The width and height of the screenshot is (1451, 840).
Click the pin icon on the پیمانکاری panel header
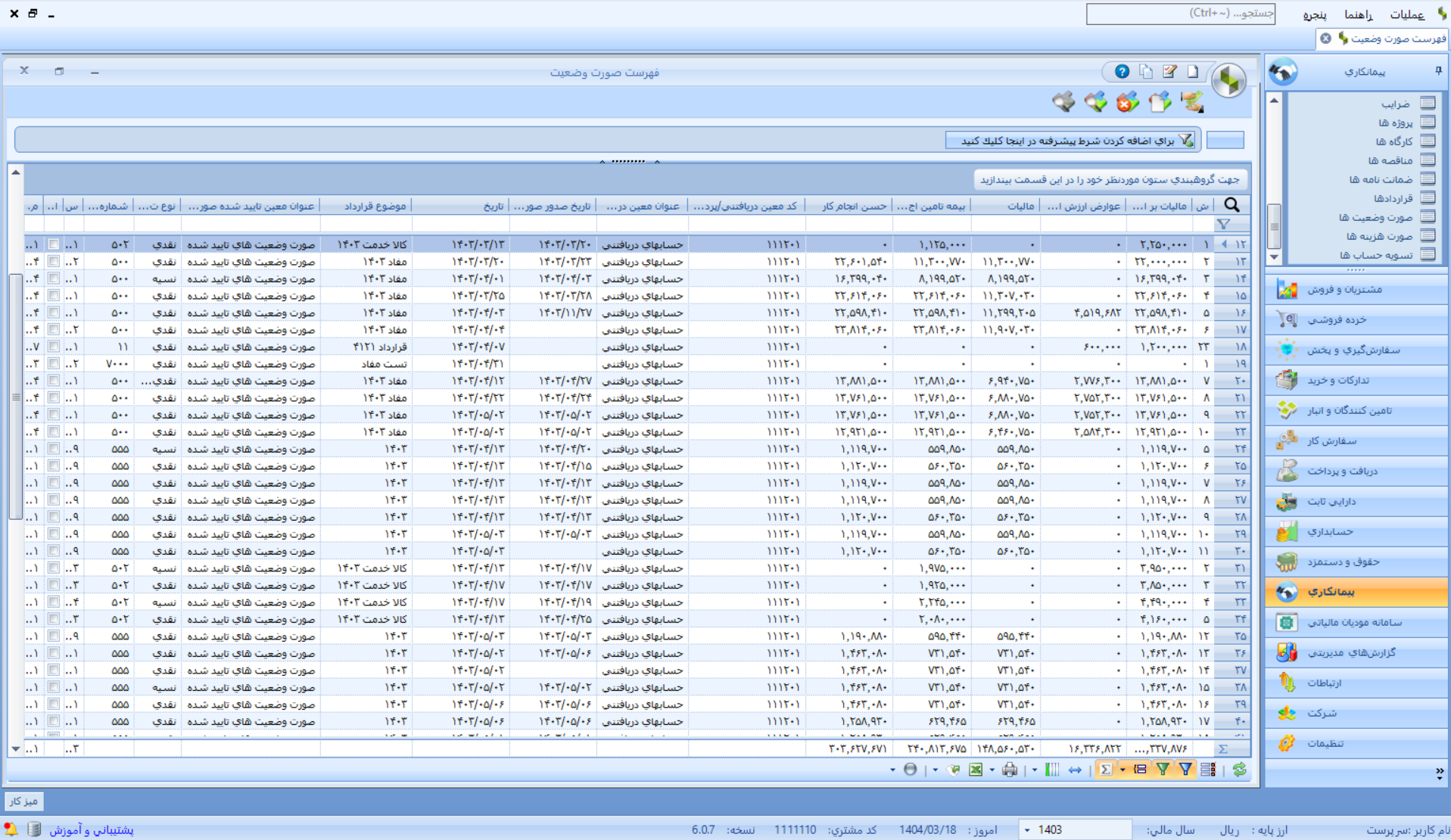[x=1438, y=70]
